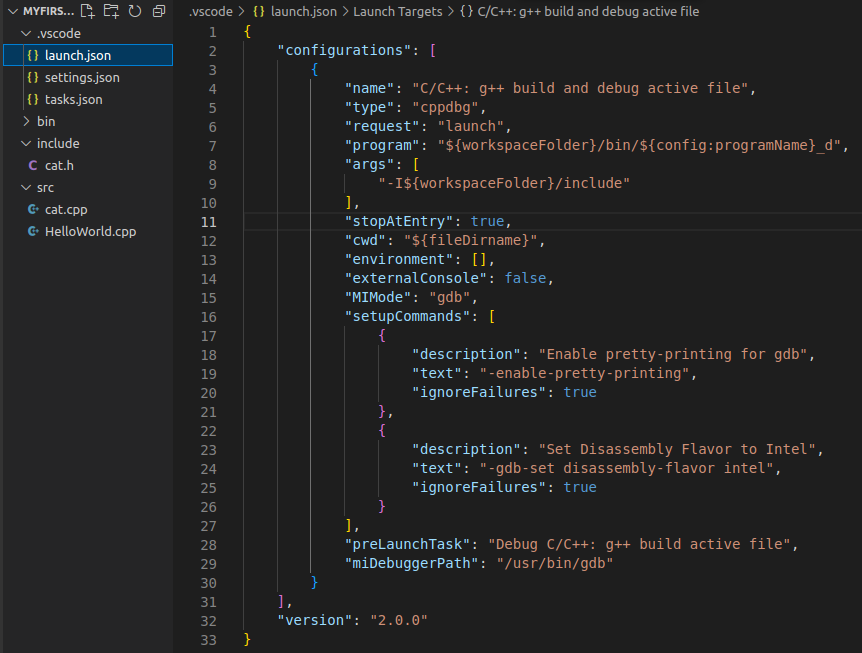Click the C++ icon beside cat.cpp
Image resolution: width=862 pixels, height=653 pixels.
coord(33,209)
